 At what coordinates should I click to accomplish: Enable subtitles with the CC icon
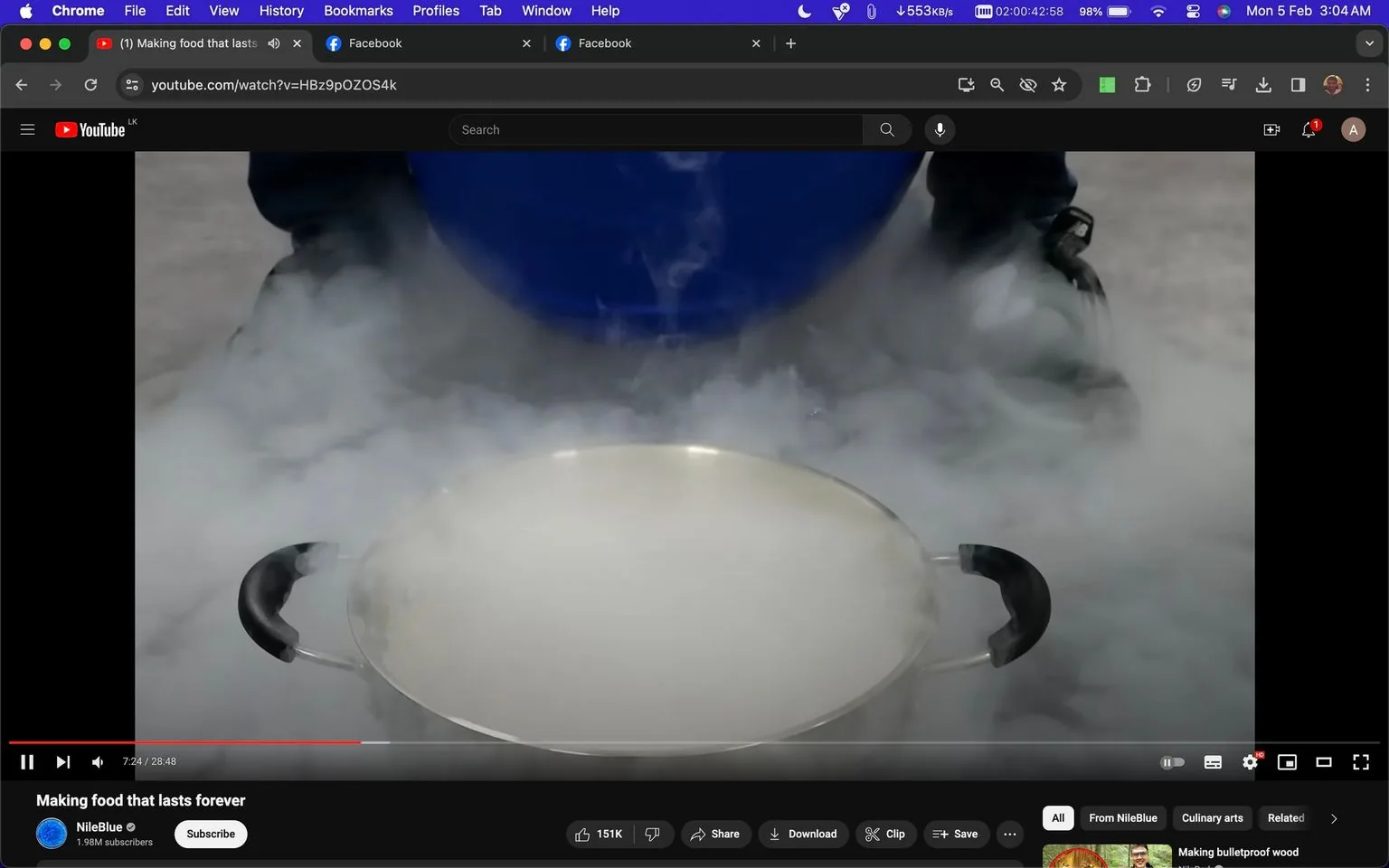pyautogui.click(x=1213, y=761)
